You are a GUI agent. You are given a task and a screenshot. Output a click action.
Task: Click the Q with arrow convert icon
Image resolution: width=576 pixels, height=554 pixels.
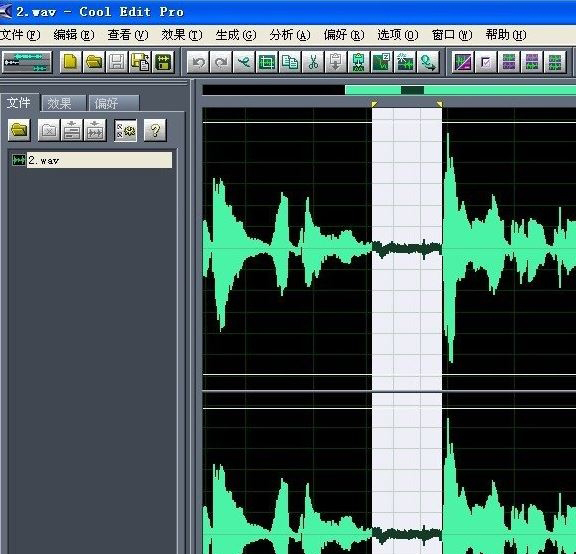click(x=428, y=62)
